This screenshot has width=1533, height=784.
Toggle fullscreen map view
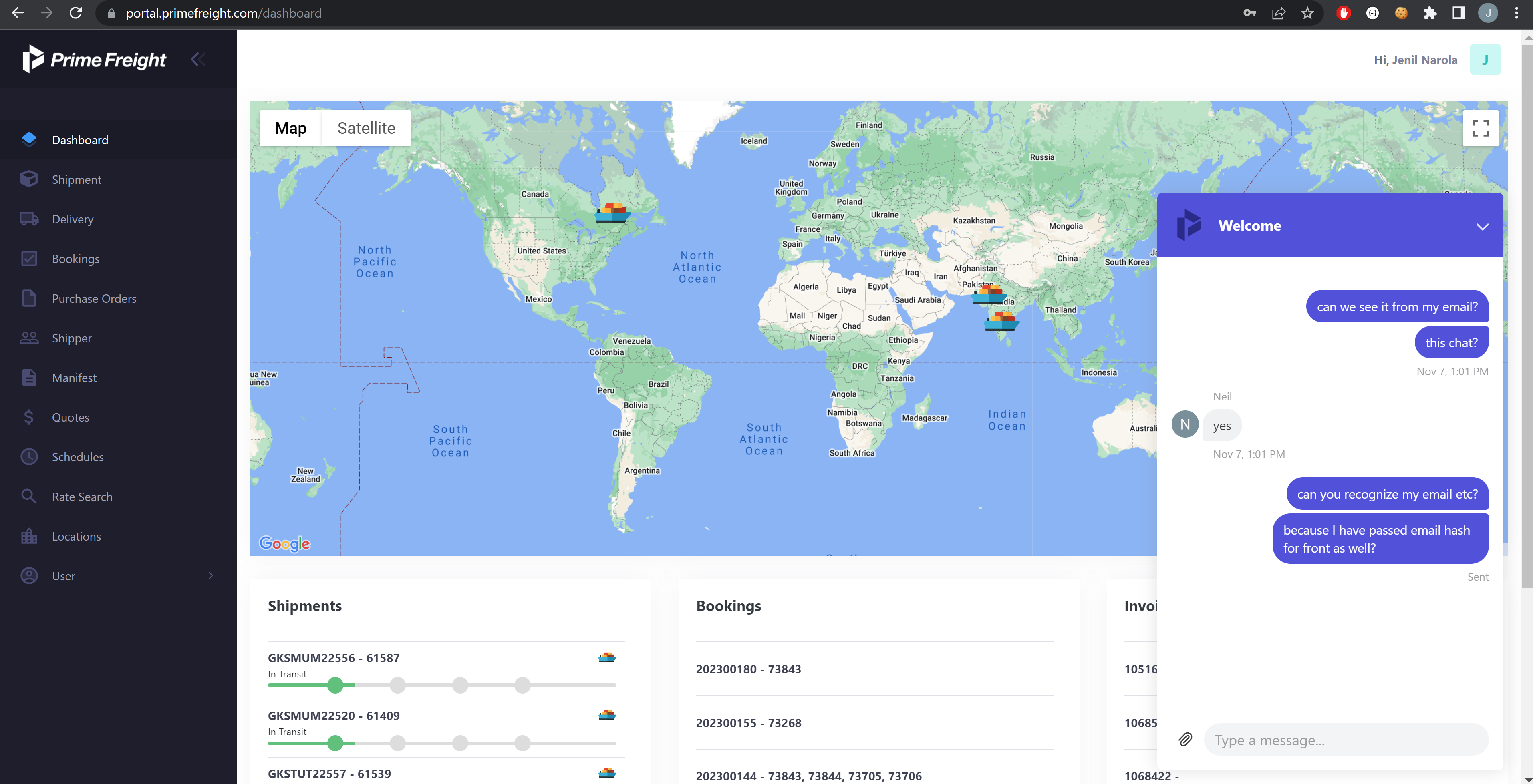[1481, 128]
